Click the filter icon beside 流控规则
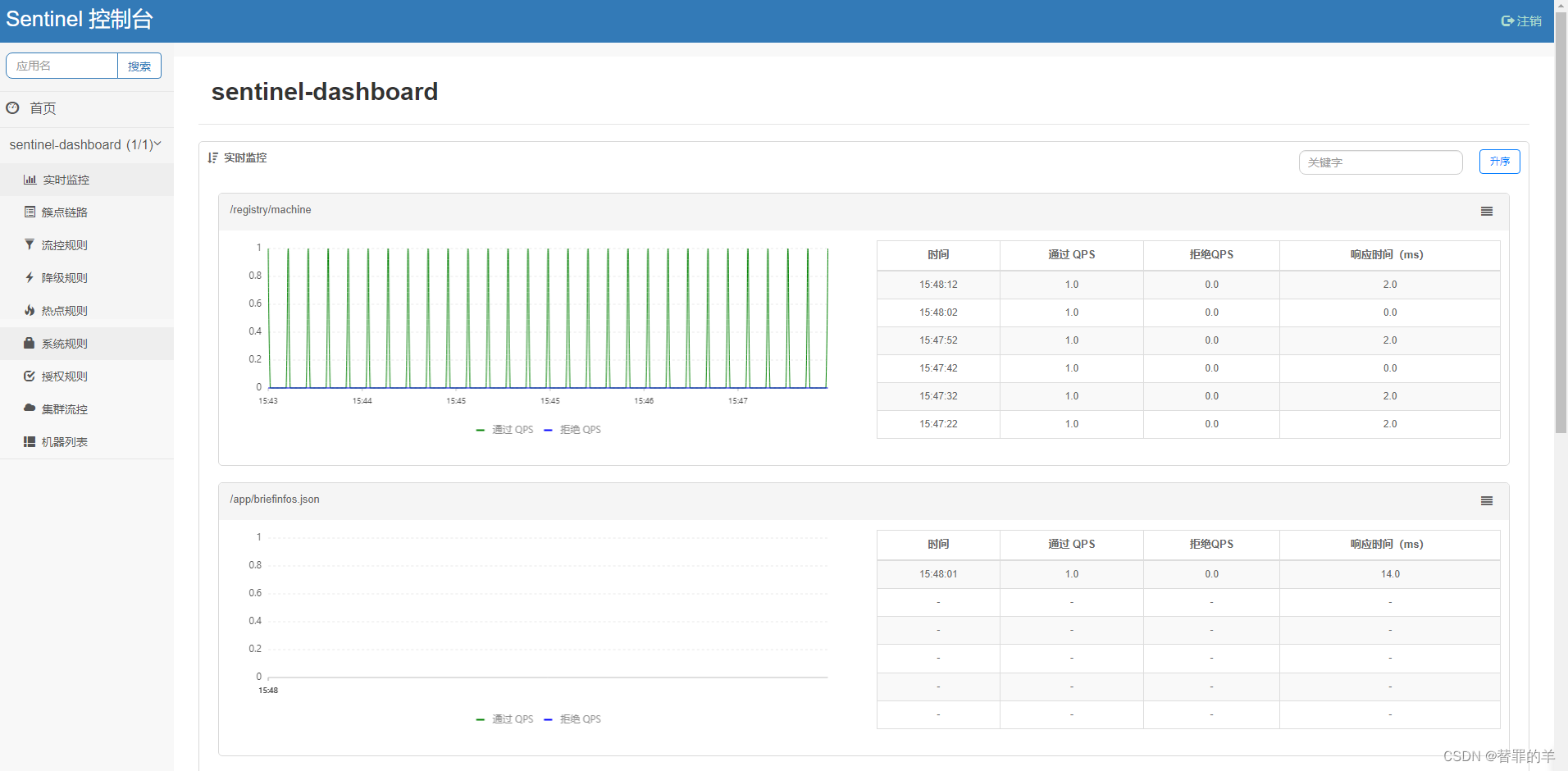 click(x=30, y=244)
